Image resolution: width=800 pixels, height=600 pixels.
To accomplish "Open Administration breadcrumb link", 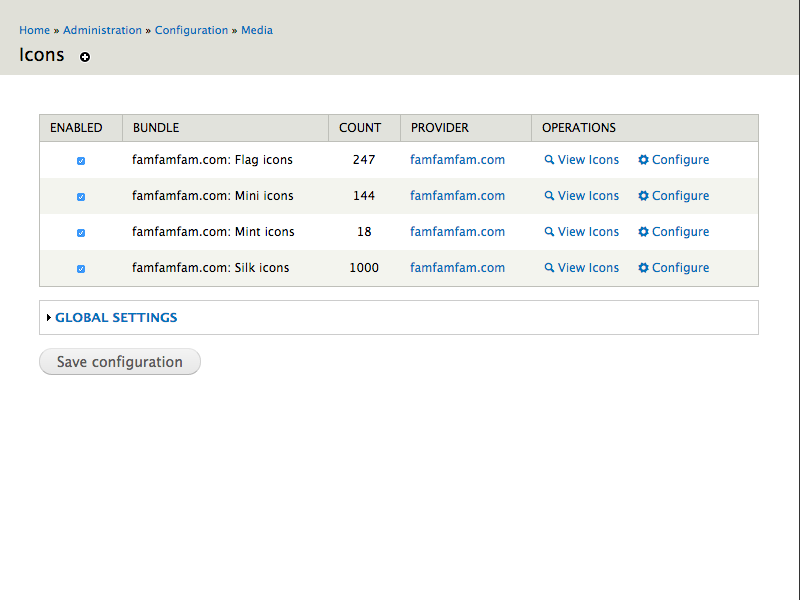I will pos(102,30).
